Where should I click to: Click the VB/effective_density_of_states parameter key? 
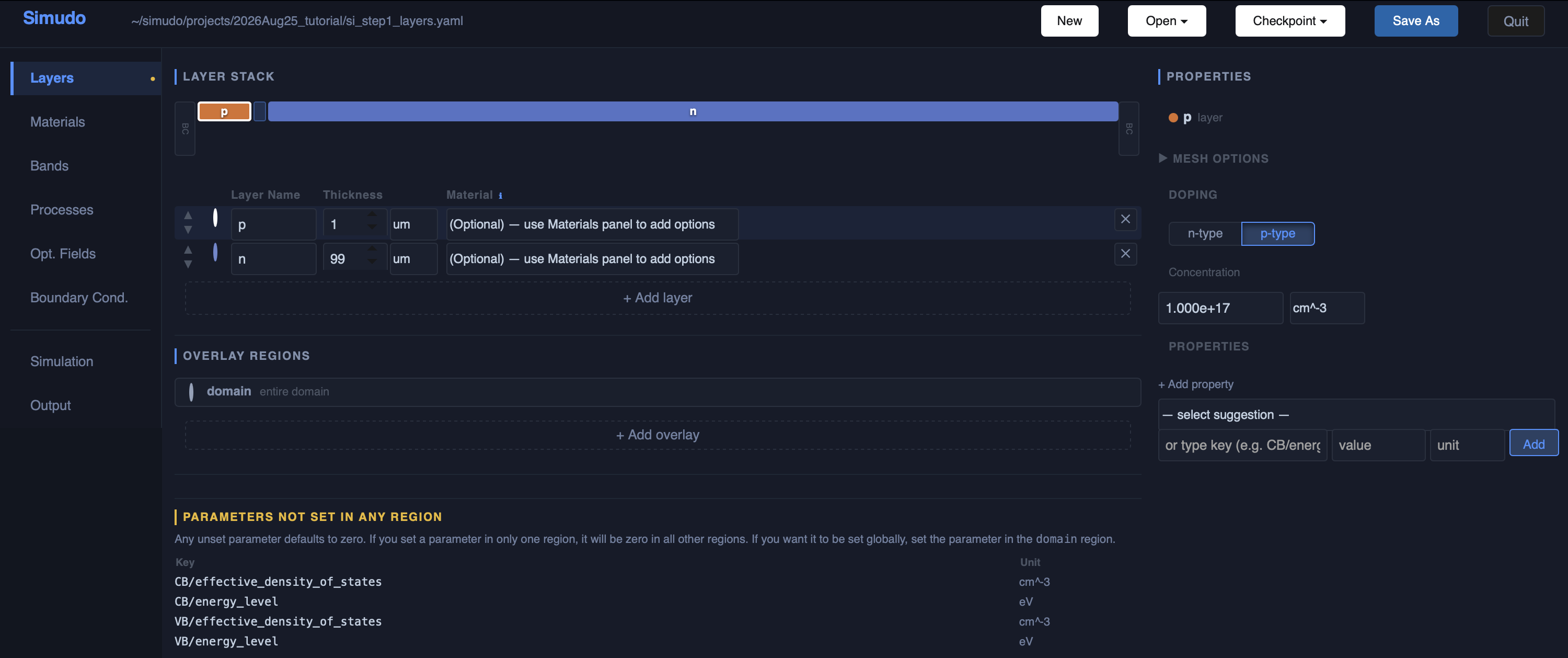pos(278,621)
